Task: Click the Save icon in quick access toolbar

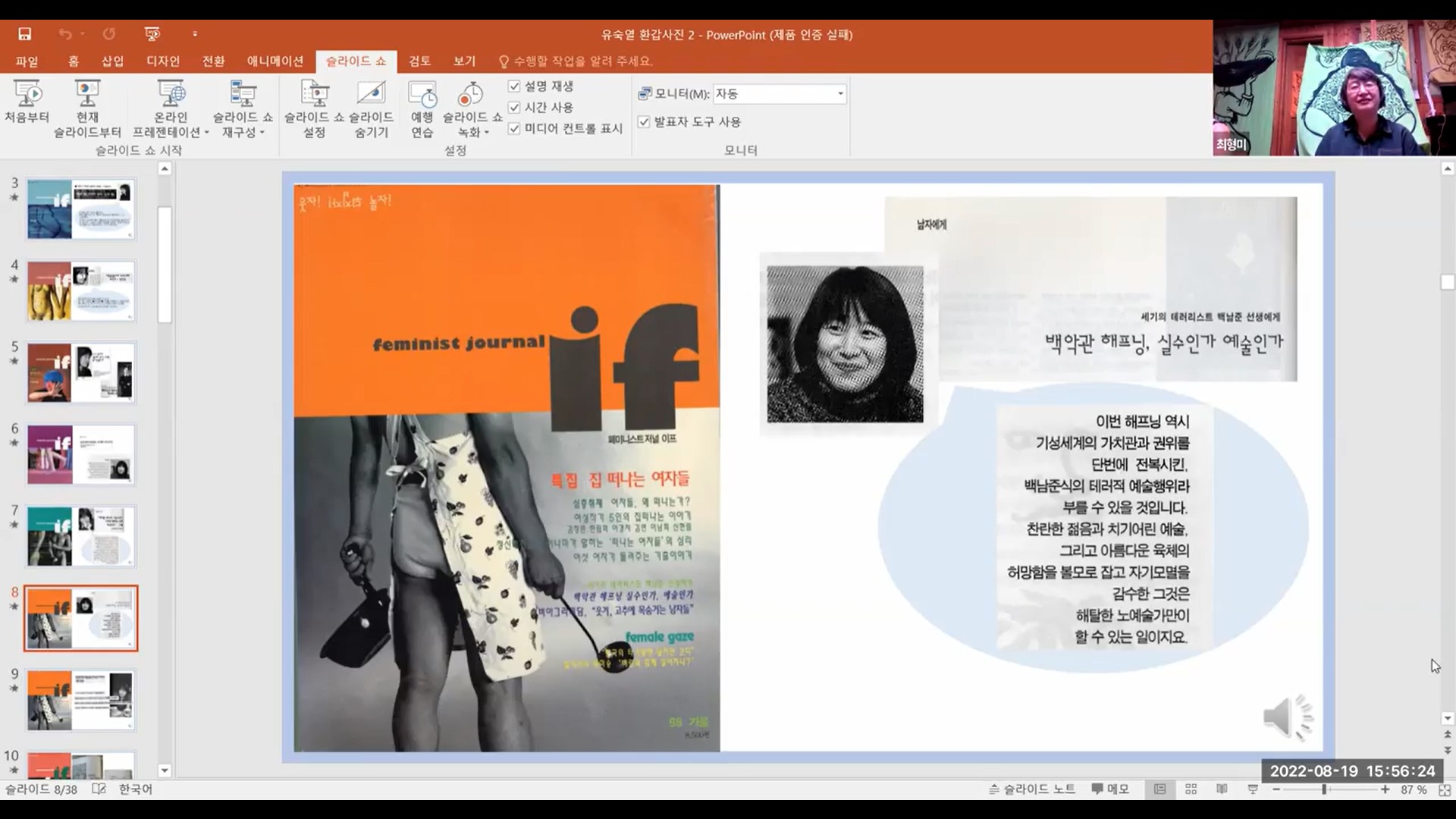Action: 25,34
